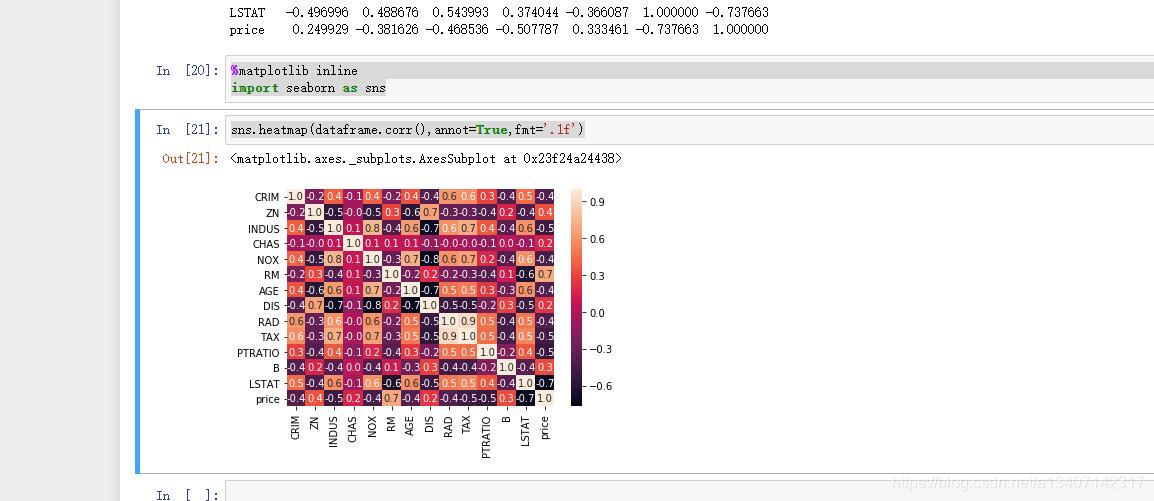Click the price label on heatmap y-axis
This screenshot has height=501, width=1154.
tap(267, 399)
